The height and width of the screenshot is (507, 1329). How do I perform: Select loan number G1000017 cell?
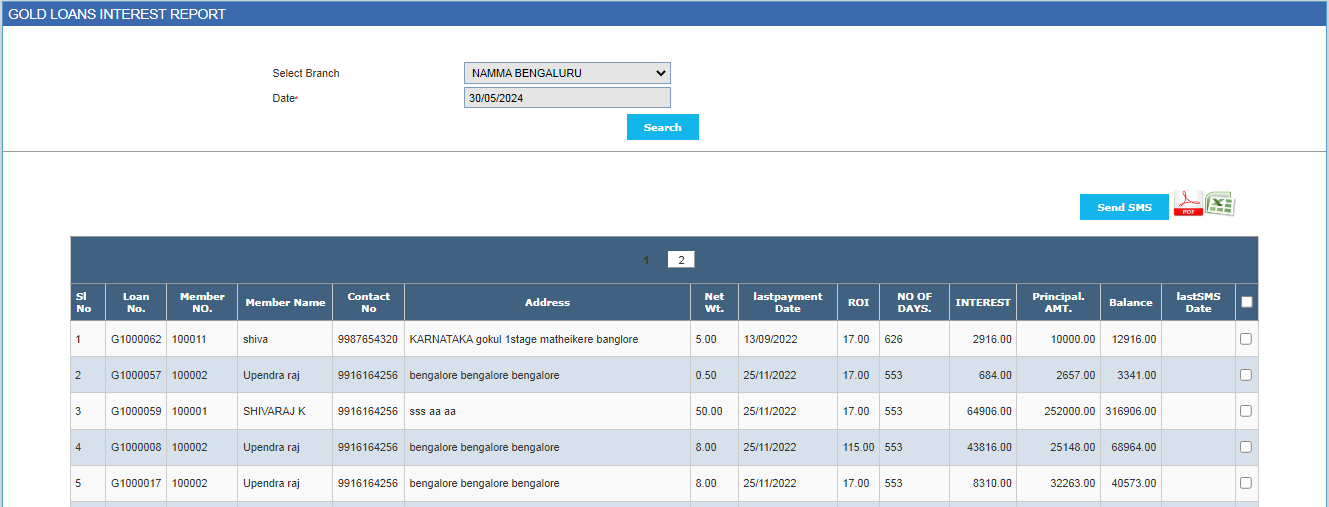pyautogui.click(x=136, y=483)
